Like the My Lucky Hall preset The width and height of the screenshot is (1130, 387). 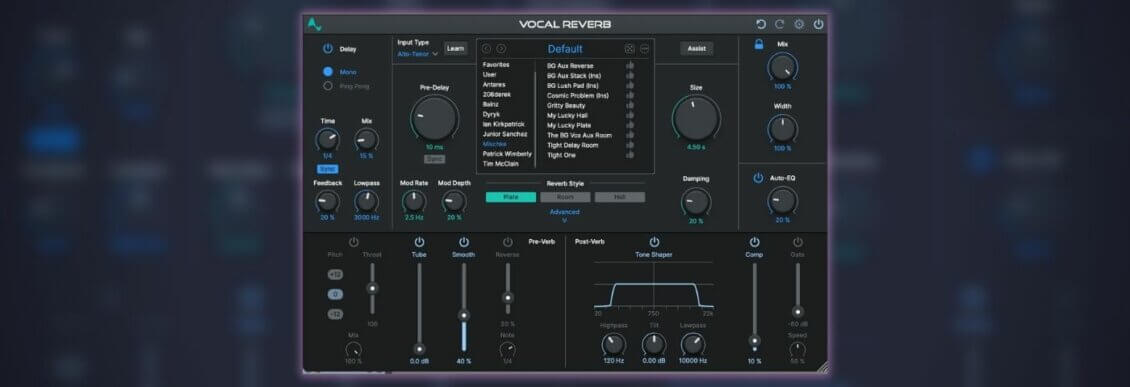[x=630, y=115]
